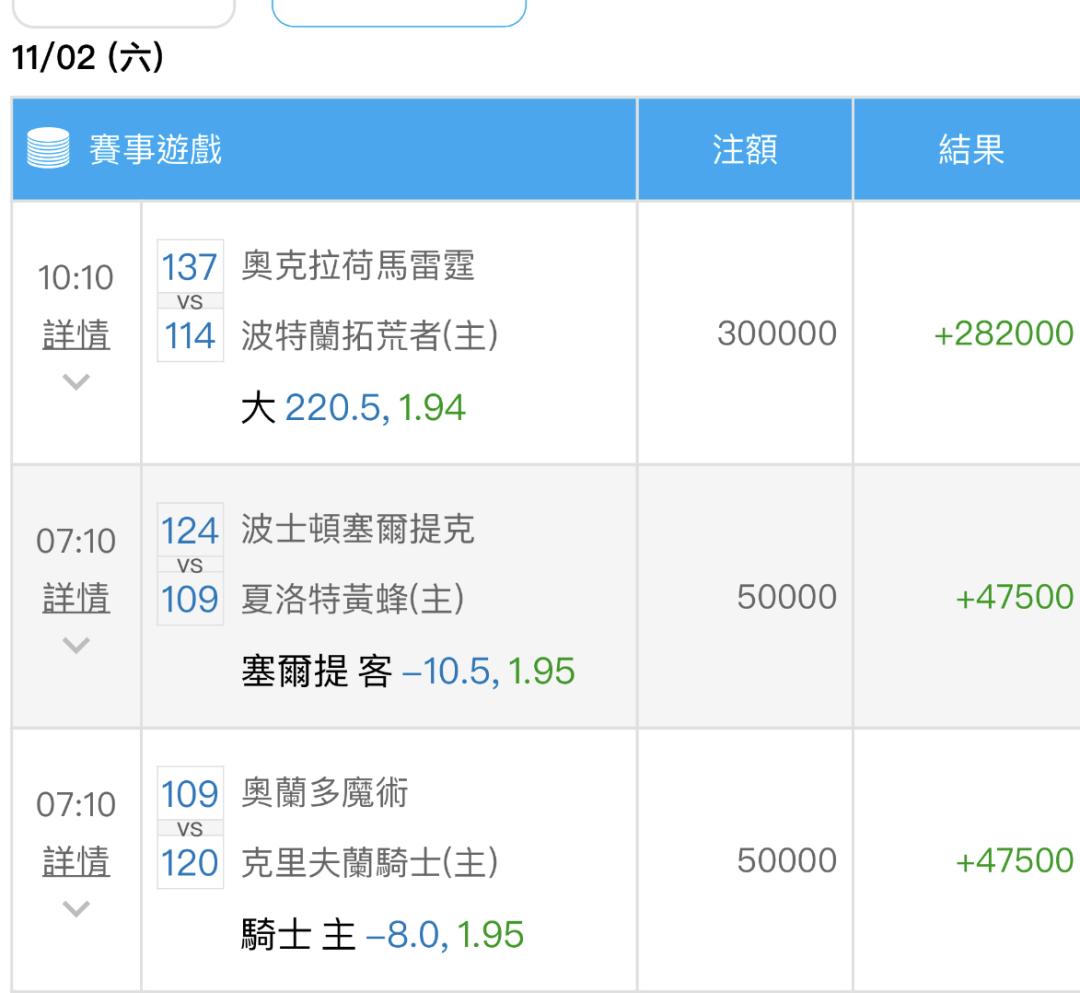Image resolution: width=1080 pixels, height=993 pixels.
Task: Expand chevron under 10:10 game details
Action: 76,381
